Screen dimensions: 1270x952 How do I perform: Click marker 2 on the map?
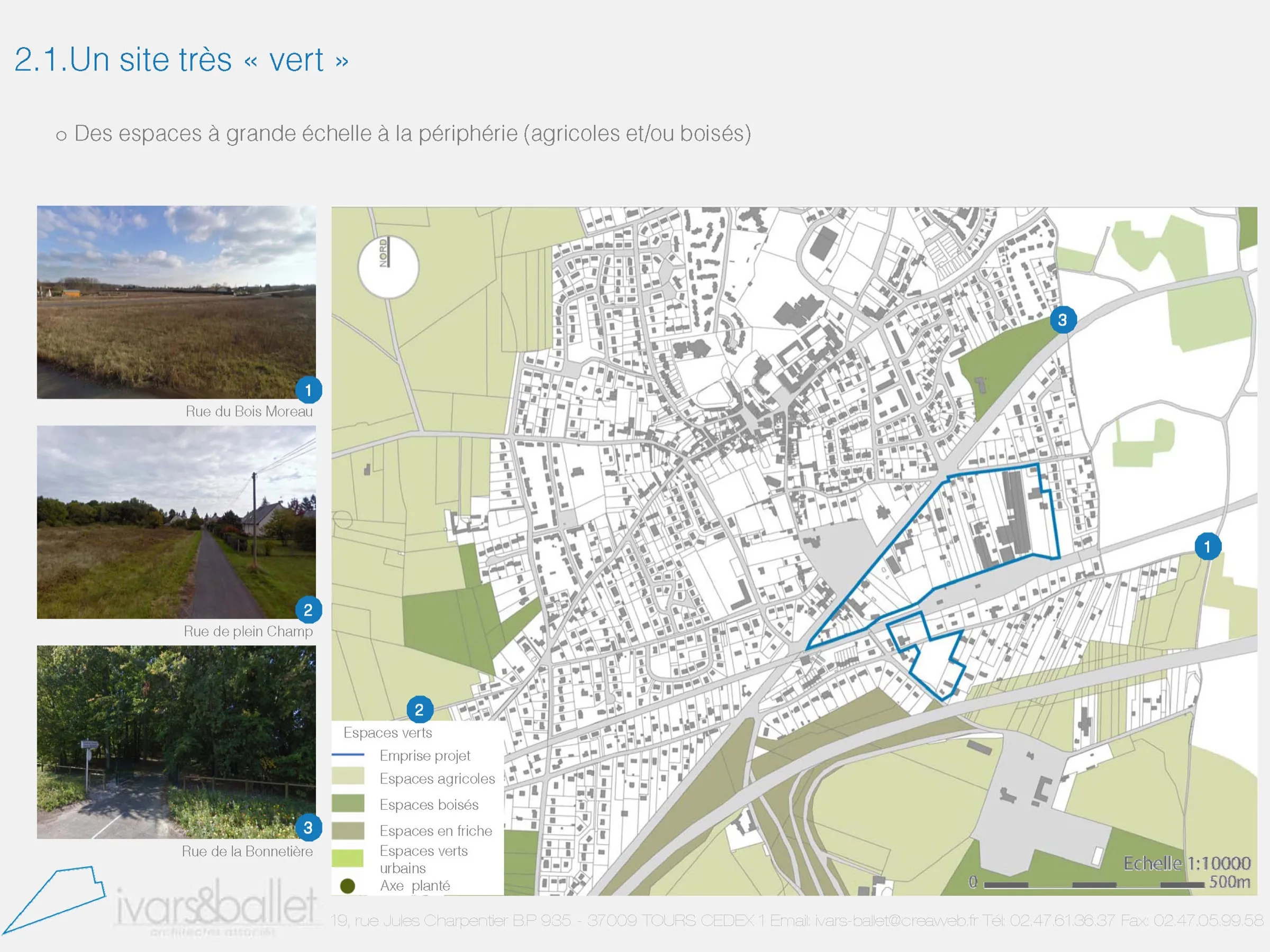(419, 710)
